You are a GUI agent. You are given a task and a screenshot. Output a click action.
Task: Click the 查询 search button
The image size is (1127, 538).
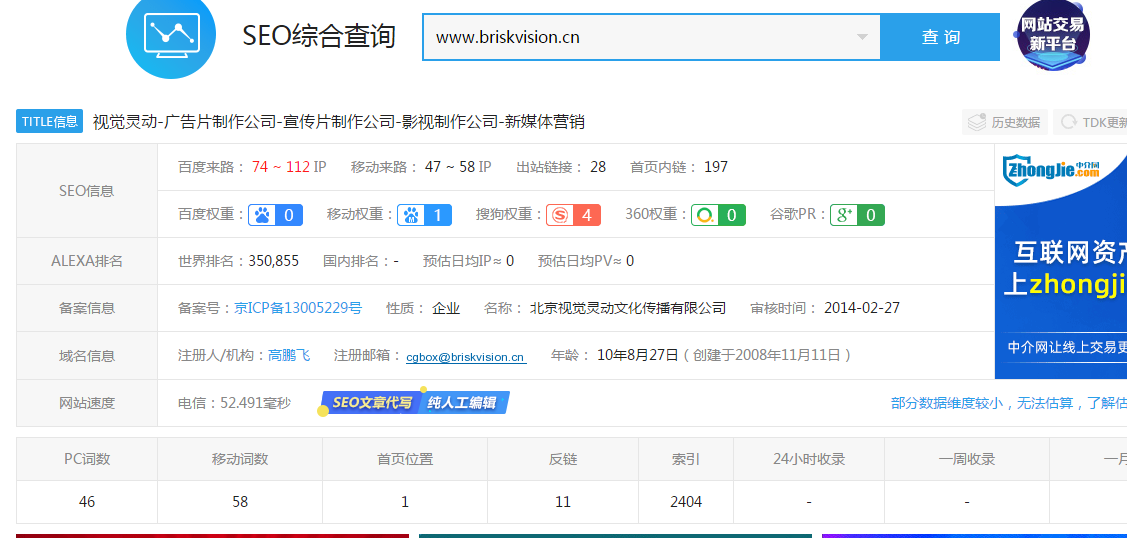coord(940,37)
